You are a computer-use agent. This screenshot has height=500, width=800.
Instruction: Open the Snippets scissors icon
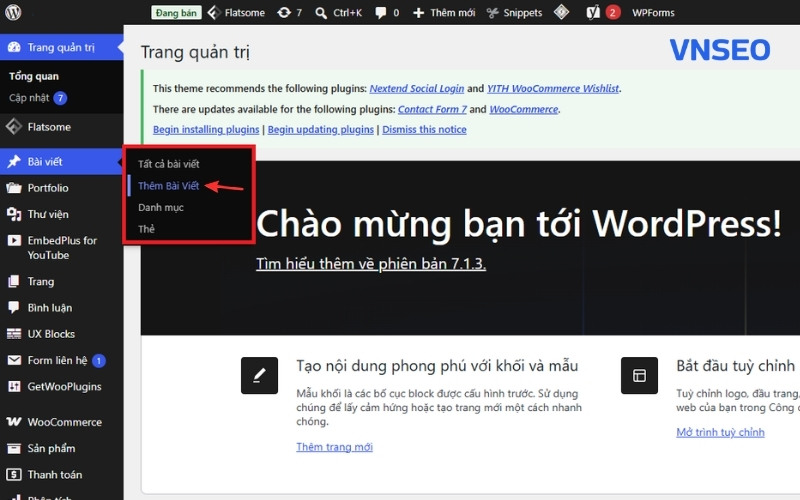(x=492, y=13)
